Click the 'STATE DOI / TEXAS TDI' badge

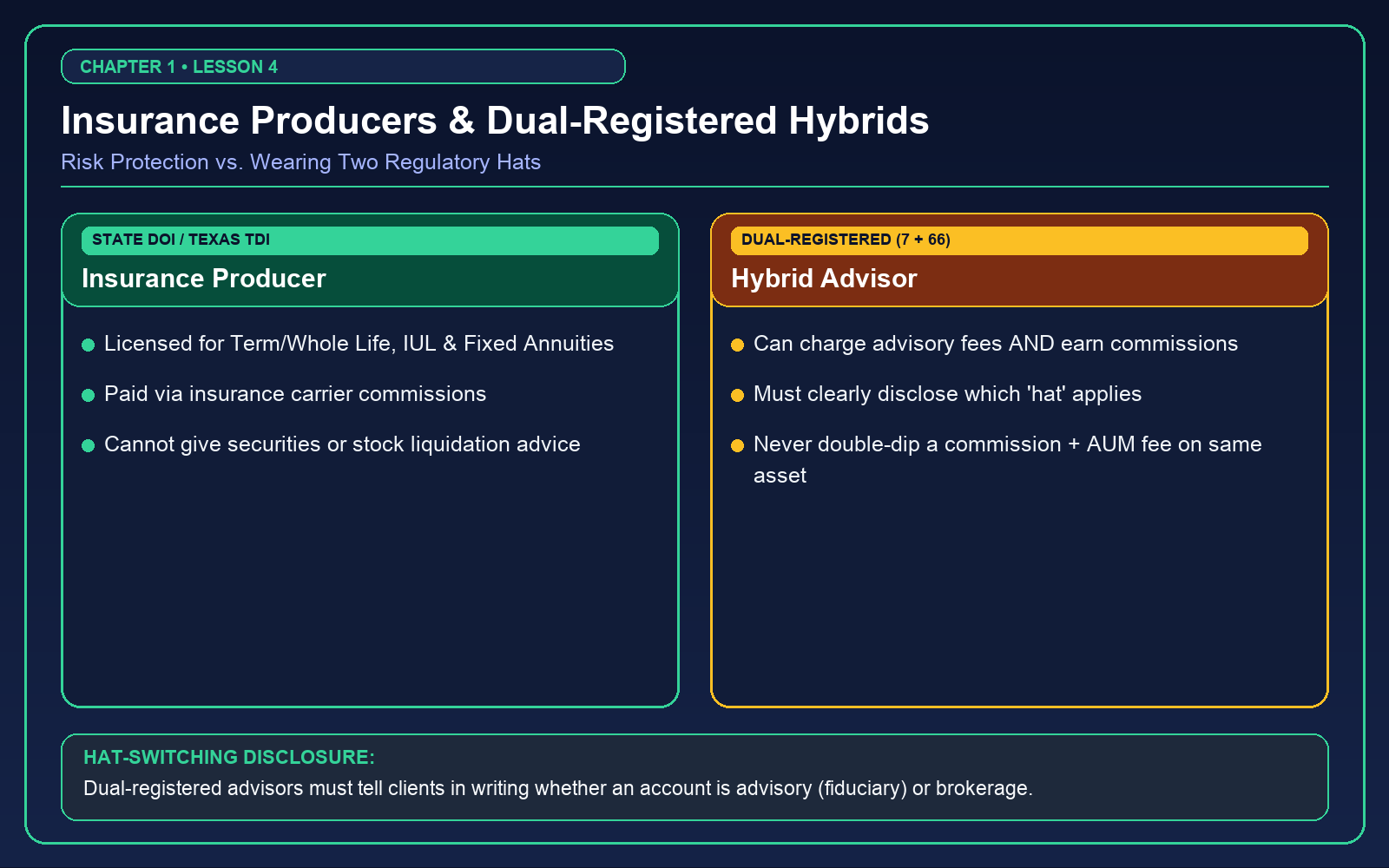click(x=370, y=240)
